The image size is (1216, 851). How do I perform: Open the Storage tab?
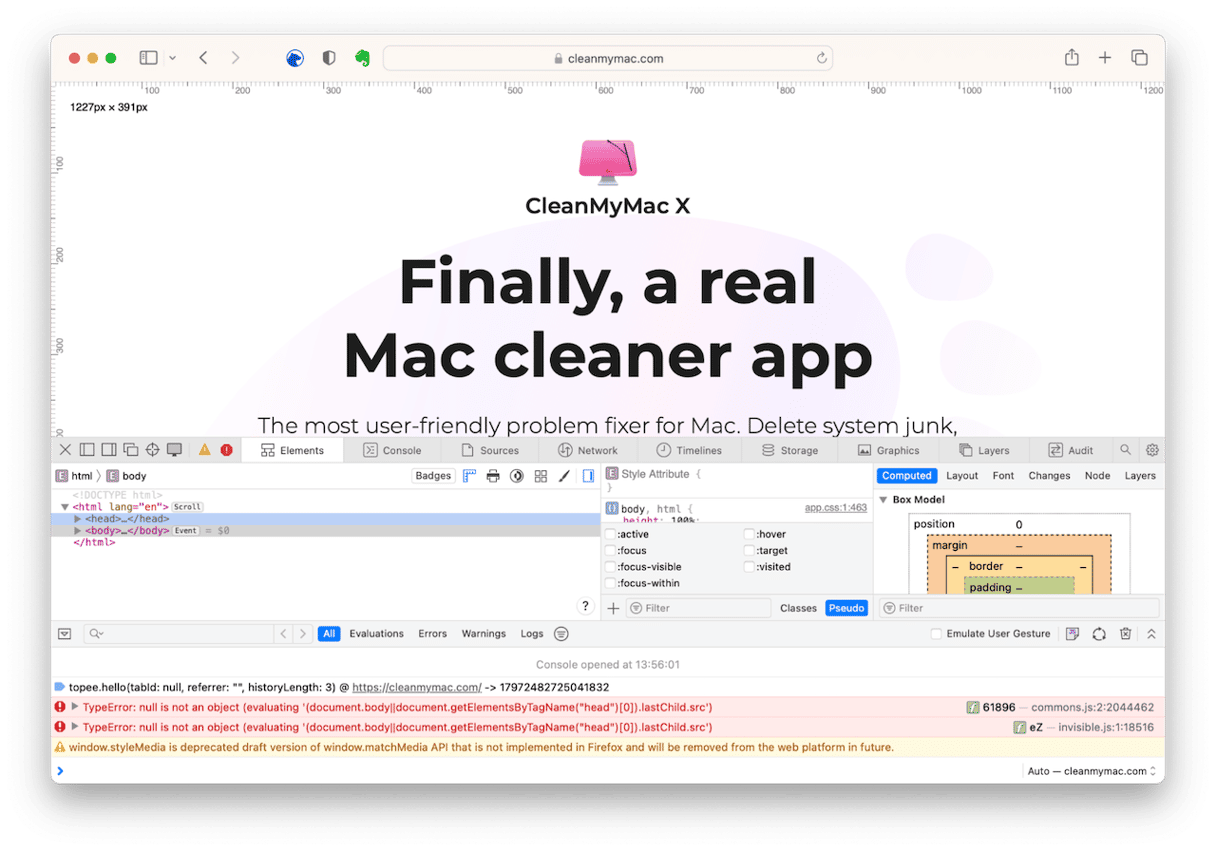pos(796,450)
